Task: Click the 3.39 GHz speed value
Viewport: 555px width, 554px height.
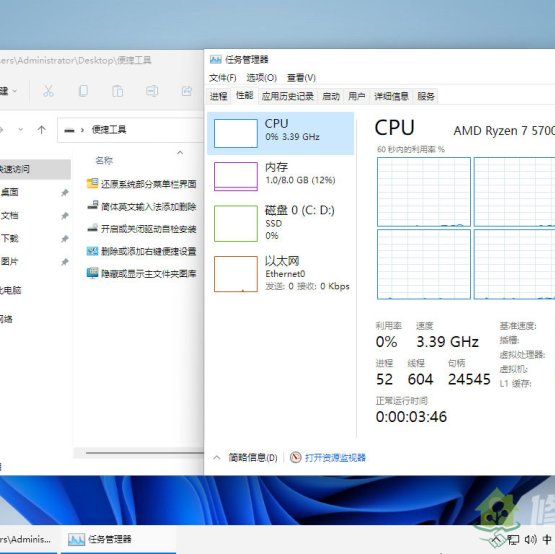Action: pos(447,342)
